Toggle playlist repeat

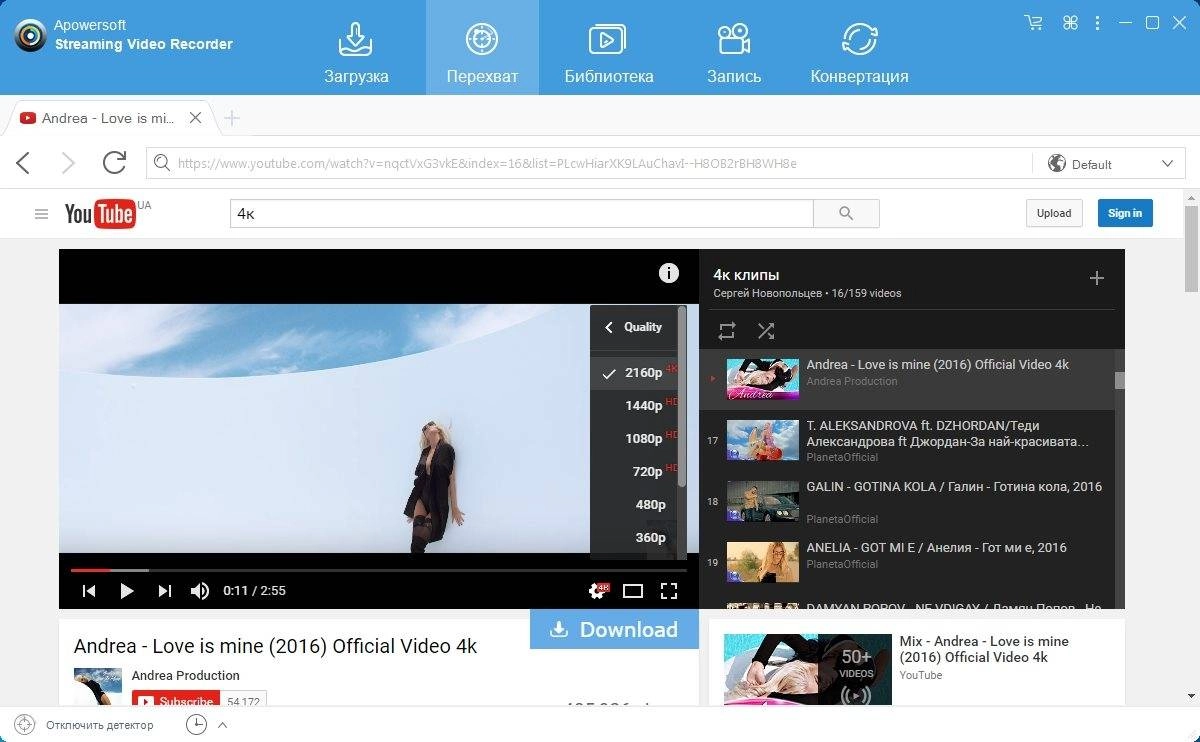coord(727,331)
